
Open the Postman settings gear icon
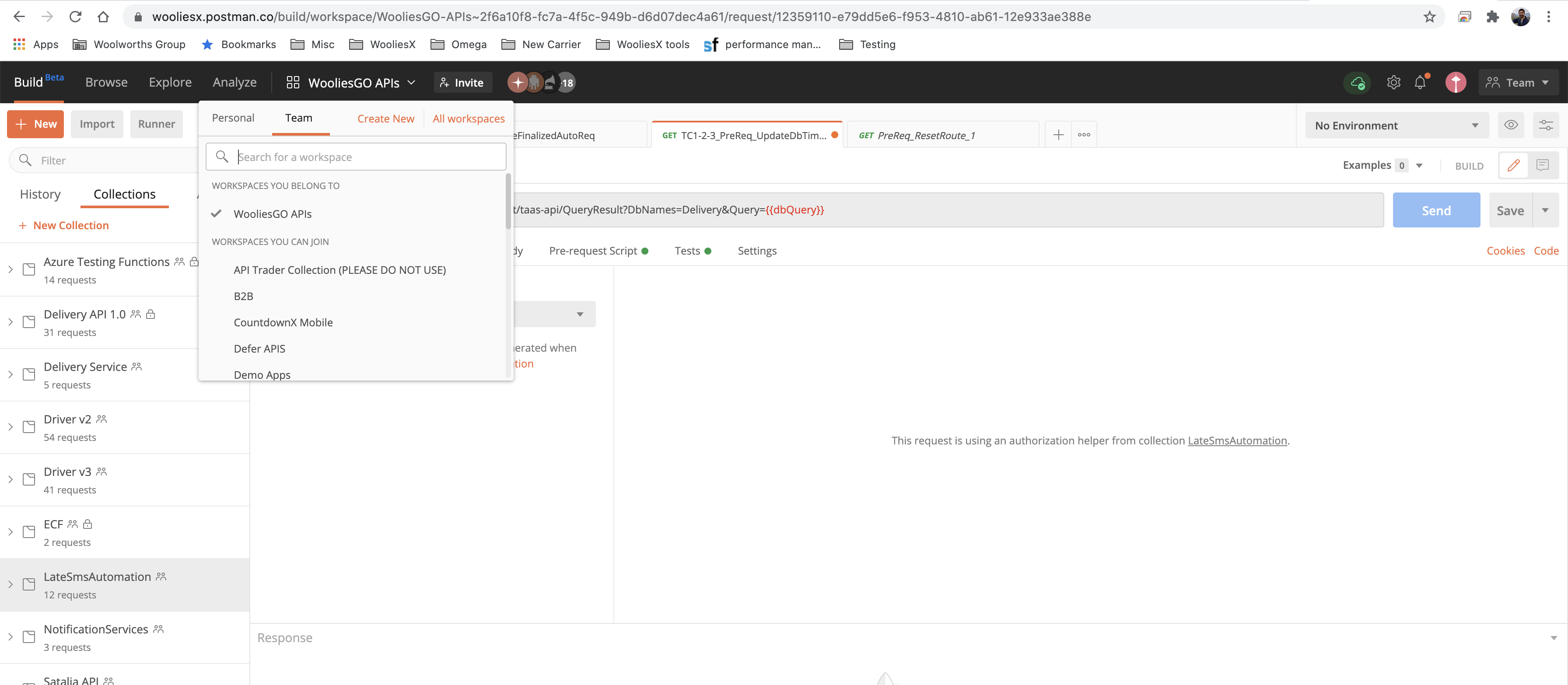pyautogui.click(x=1394, y=82)
